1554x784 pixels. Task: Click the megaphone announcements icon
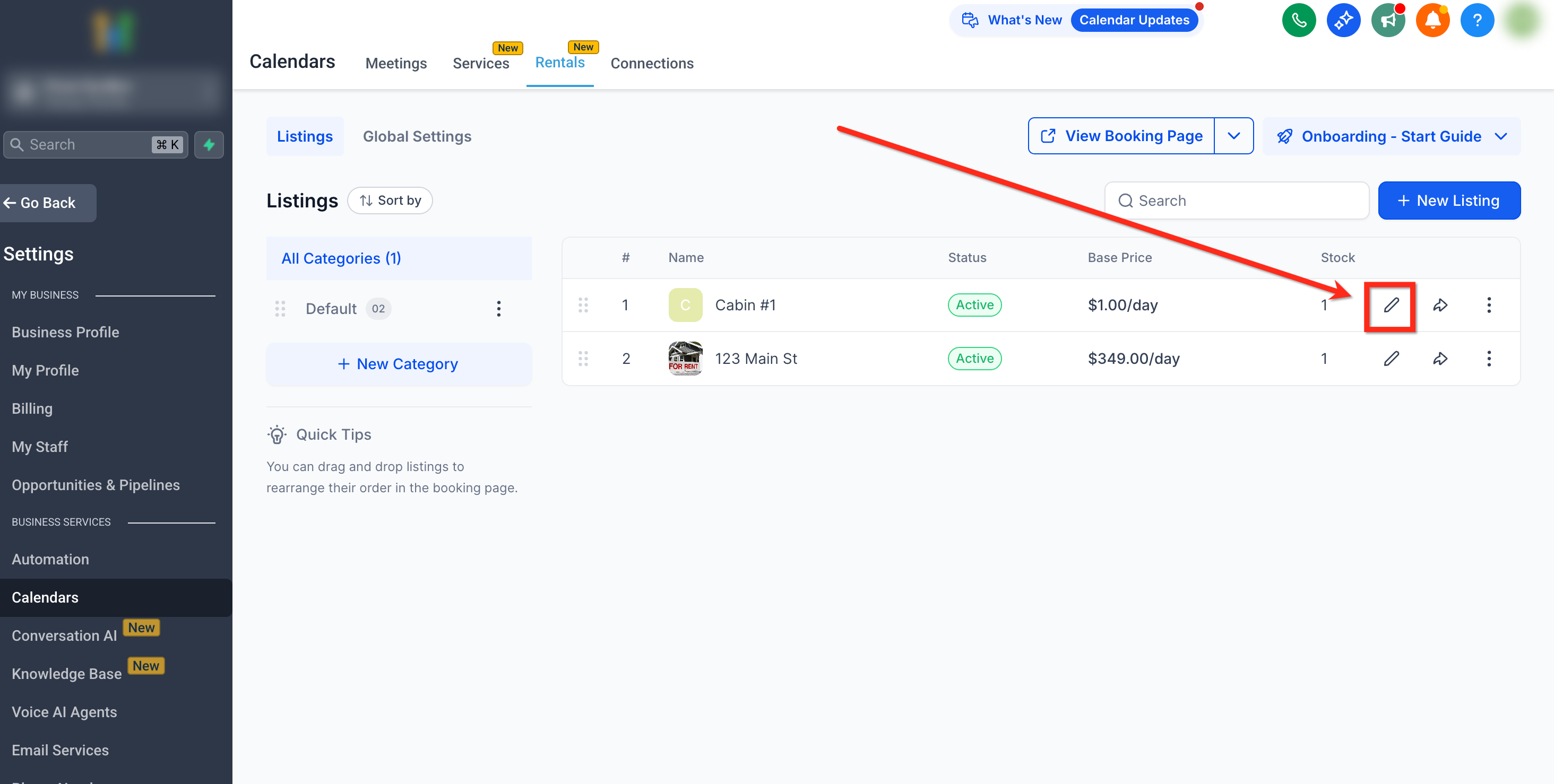1387,21
